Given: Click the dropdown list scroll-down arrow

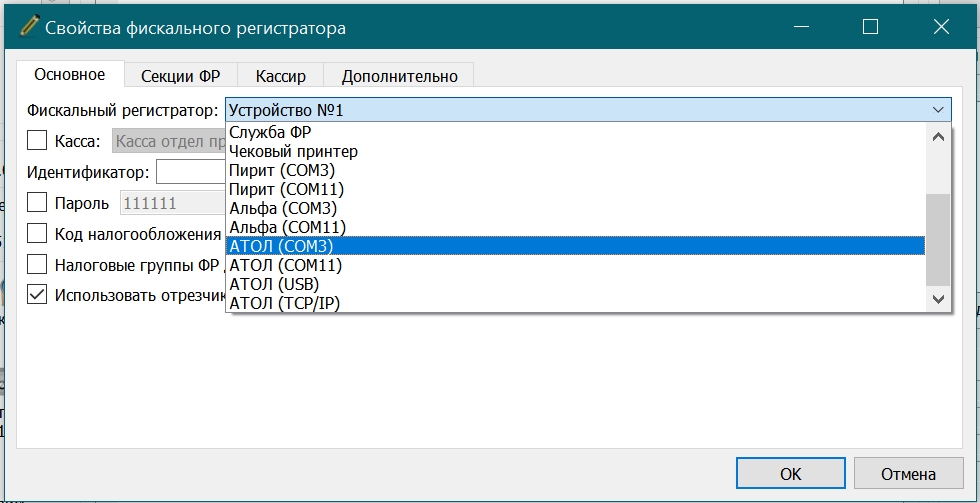Looking at the screenshot, I should 938,299.
